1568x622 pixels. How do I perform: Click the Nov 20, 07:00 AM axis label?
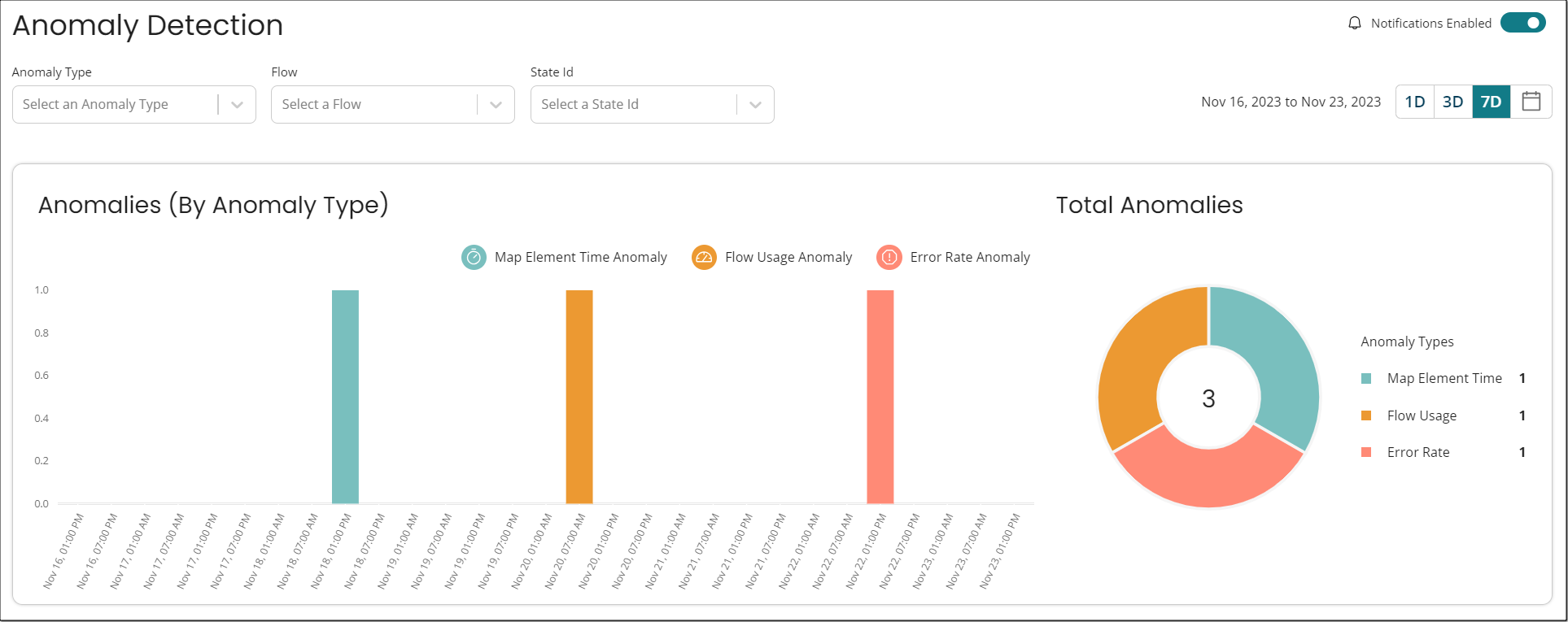(x=565, y=550)
